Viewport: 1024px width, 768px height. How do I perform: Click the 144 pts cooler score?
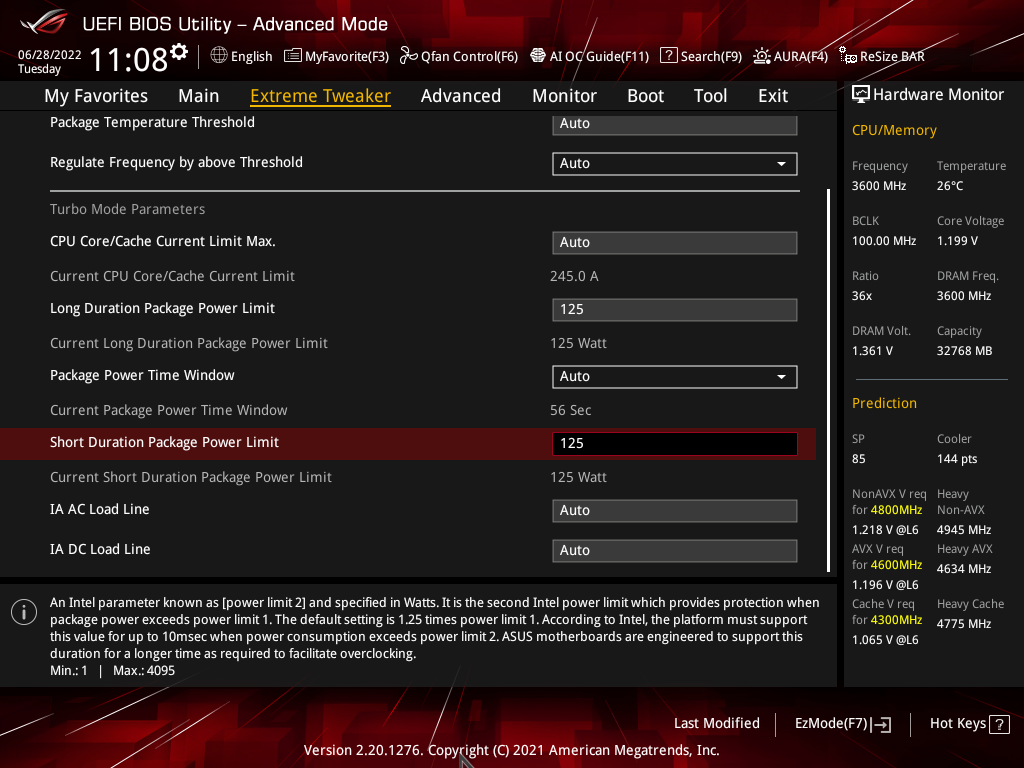click(x=957, y=458)
